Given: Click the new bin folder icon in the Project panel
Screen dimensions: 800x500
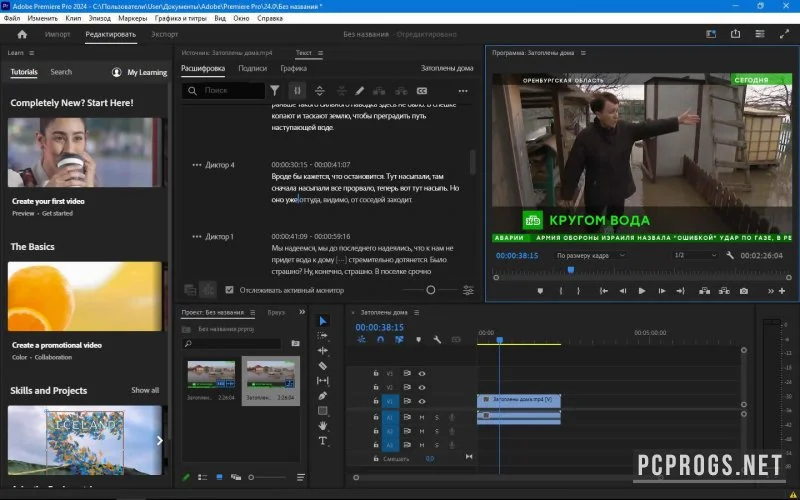Looking at the screenshot, I should point(295,343).
